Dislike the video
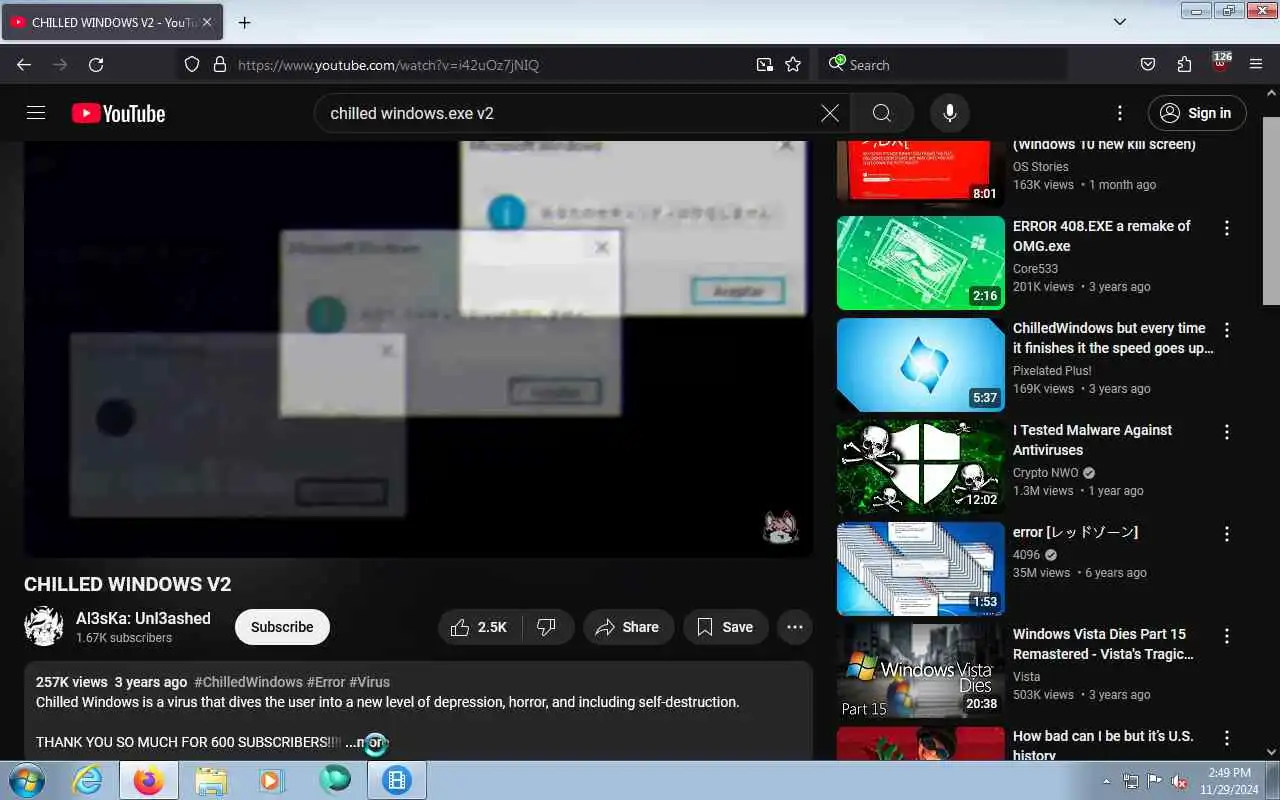1280x800 pixels. (x=547, y=627)
